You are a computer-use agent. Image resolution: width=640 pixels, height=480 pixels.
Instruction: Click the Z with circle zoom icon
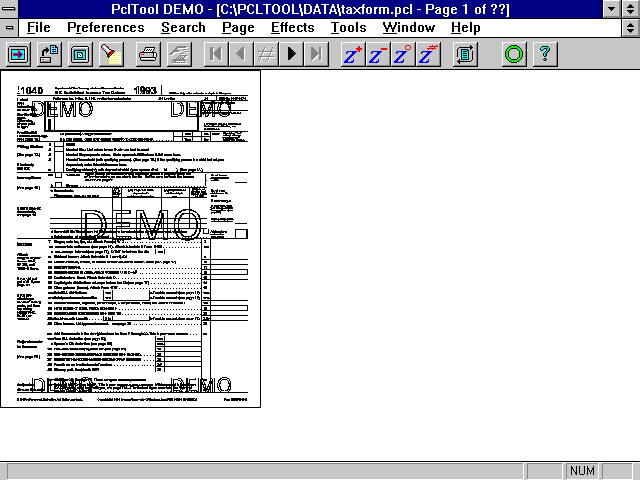click(403, 54)
